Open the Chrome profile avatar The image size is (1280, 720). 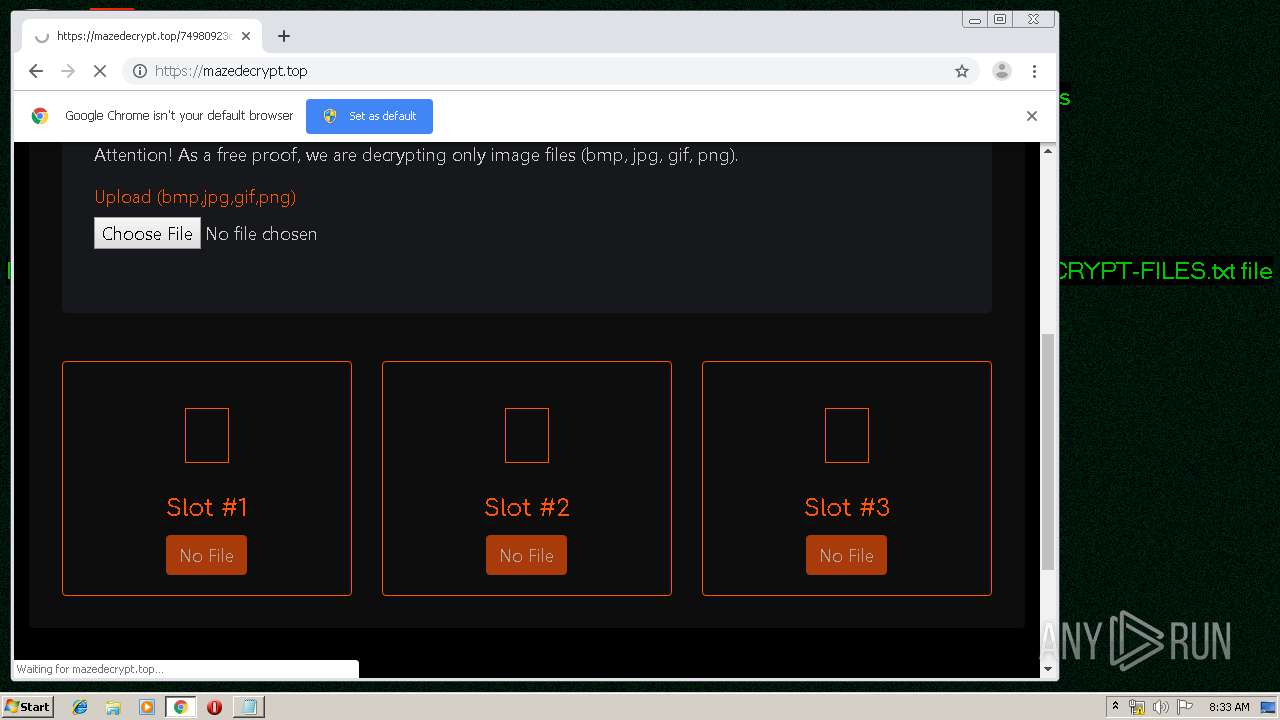click(1001, 71)
